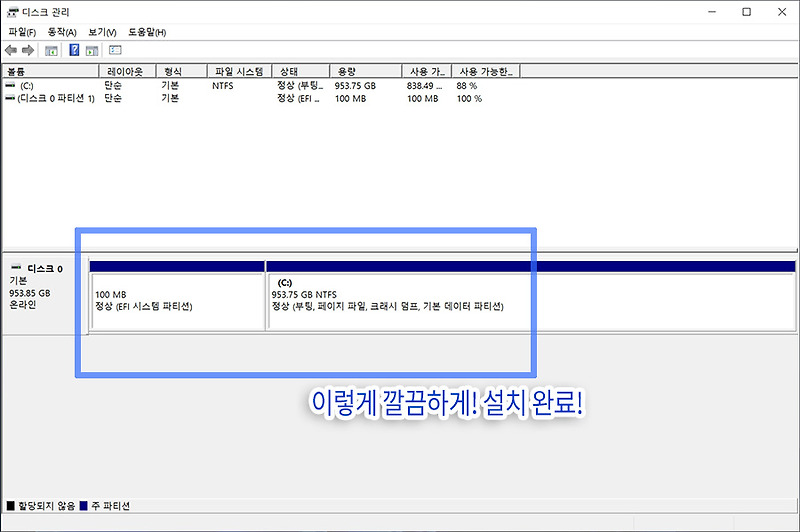
Task: Click the 953.85 GB disk size text
Action: coord(30,293)
